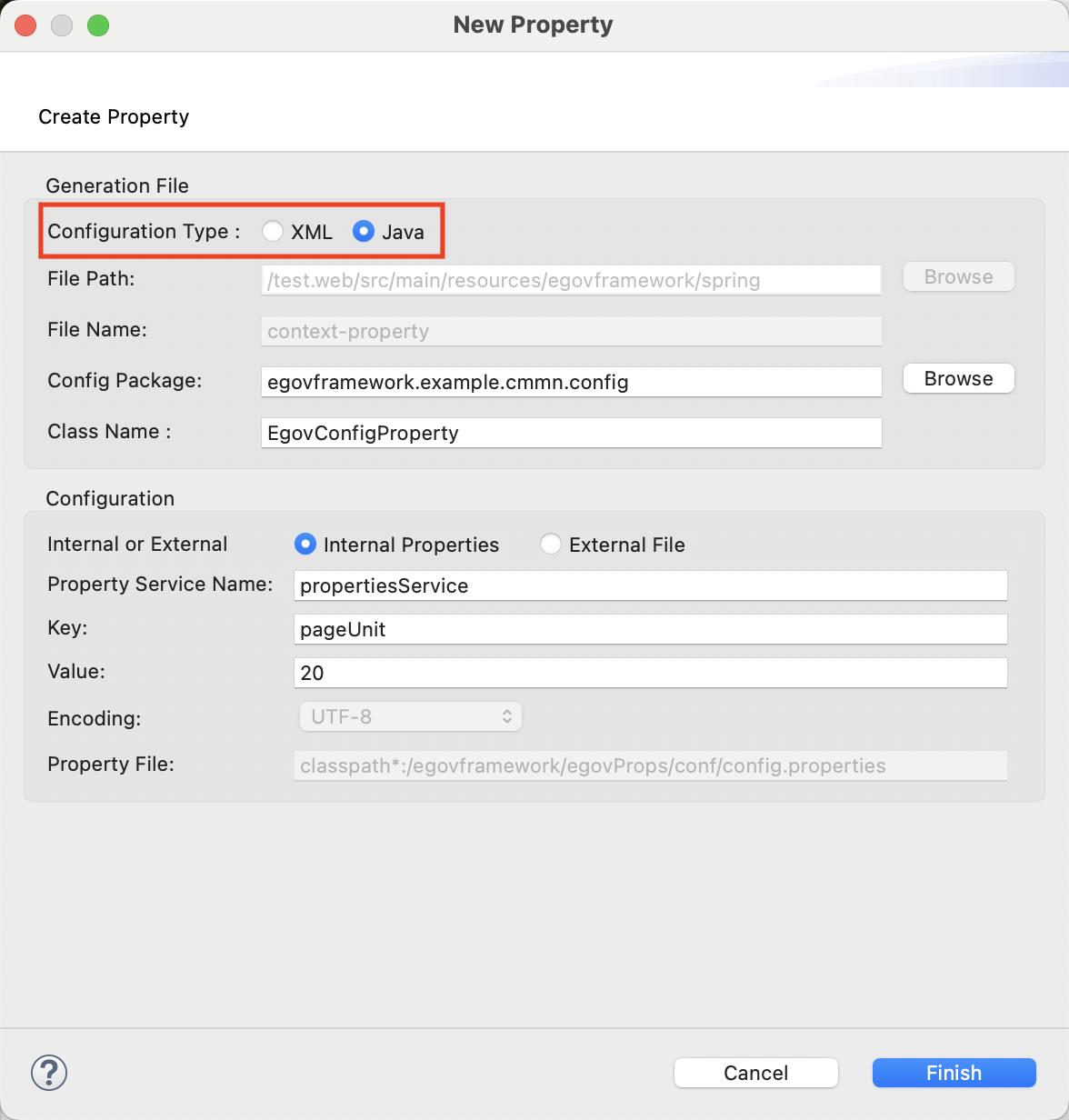Screen dimensions: 1069x1120
Task: Click Browse next to Config Package
Action: (x=958, y=379)
